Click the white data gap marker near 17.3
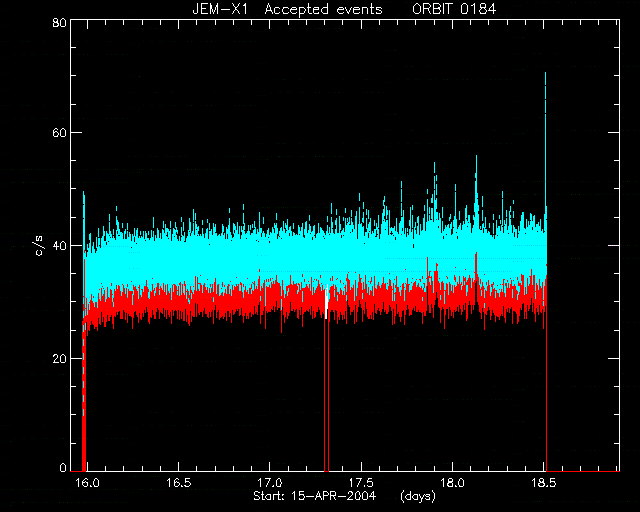The width and height of the screenshot is (640, 512). [x=326, y=301]
